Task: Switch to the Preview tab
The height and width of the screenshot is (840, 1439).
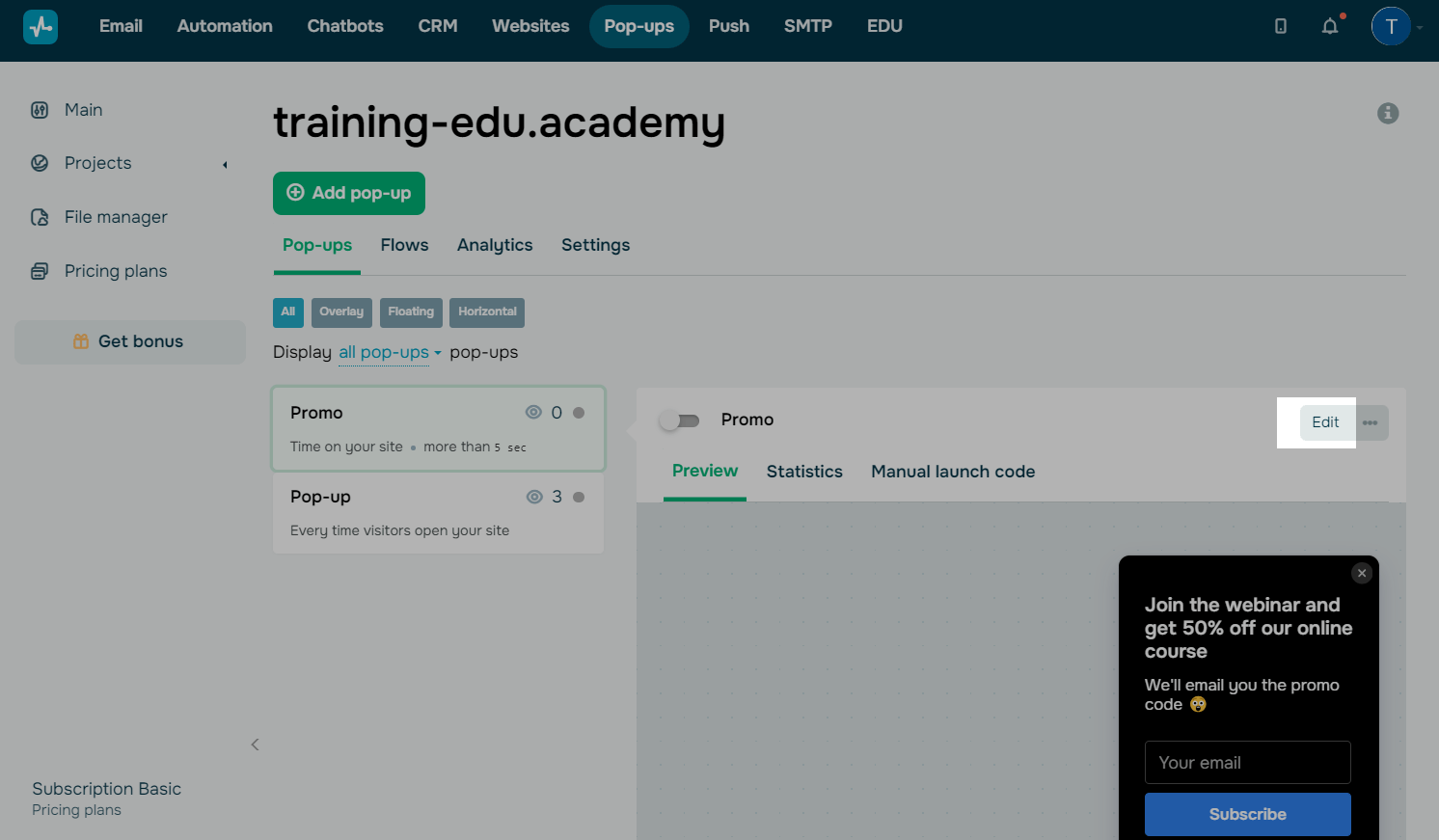Action: pyautogui.click(x=705, y=472)
